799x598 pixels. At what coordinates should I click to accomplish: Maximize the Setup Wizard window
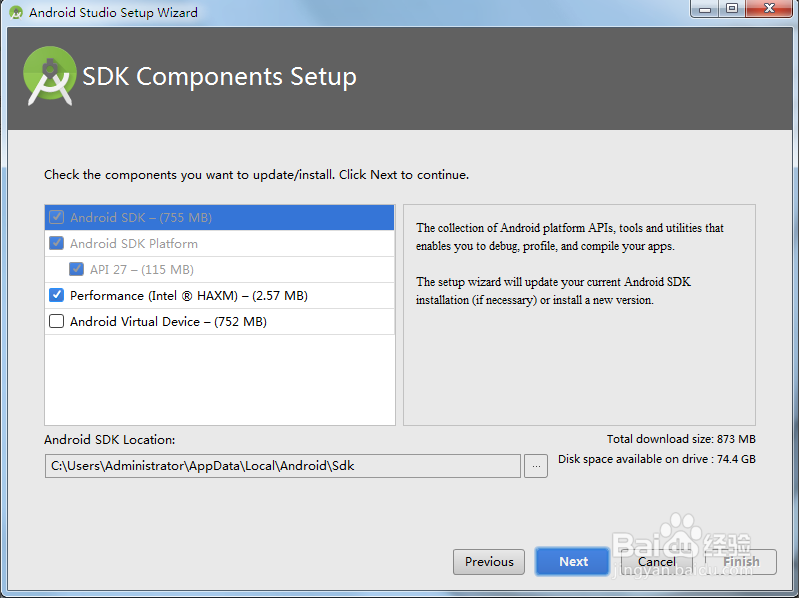click(732, 10)
